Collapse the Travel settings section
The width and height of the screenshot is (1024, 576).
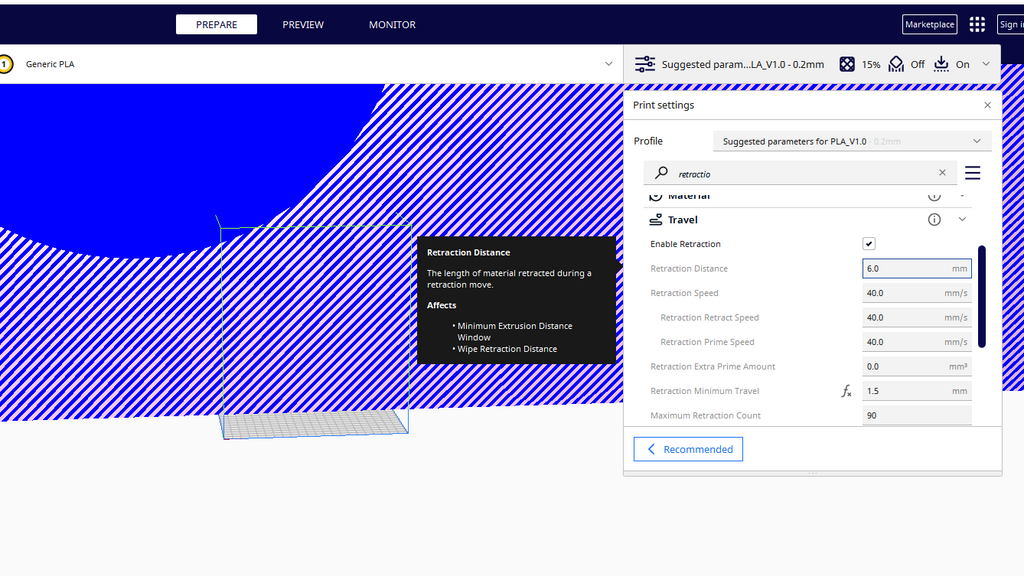coord(962,219)
